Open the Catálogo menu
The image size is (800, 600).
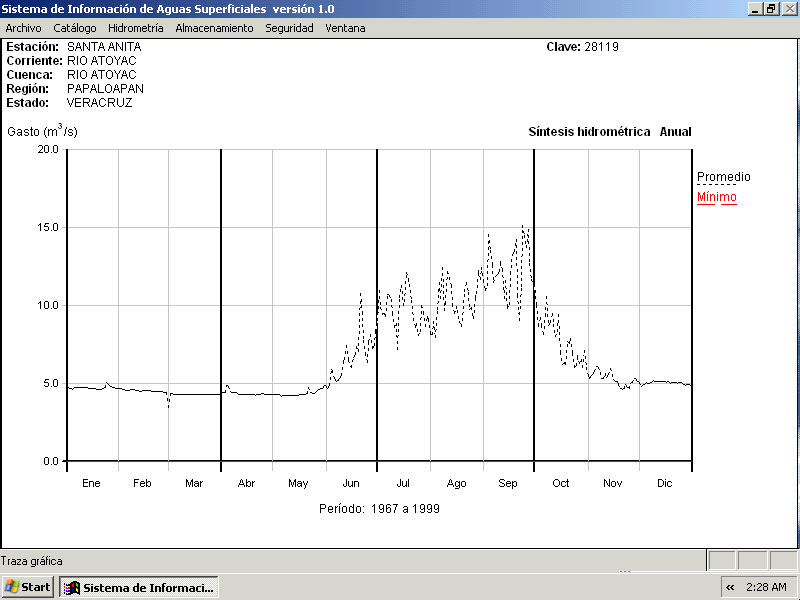[75, 28]
